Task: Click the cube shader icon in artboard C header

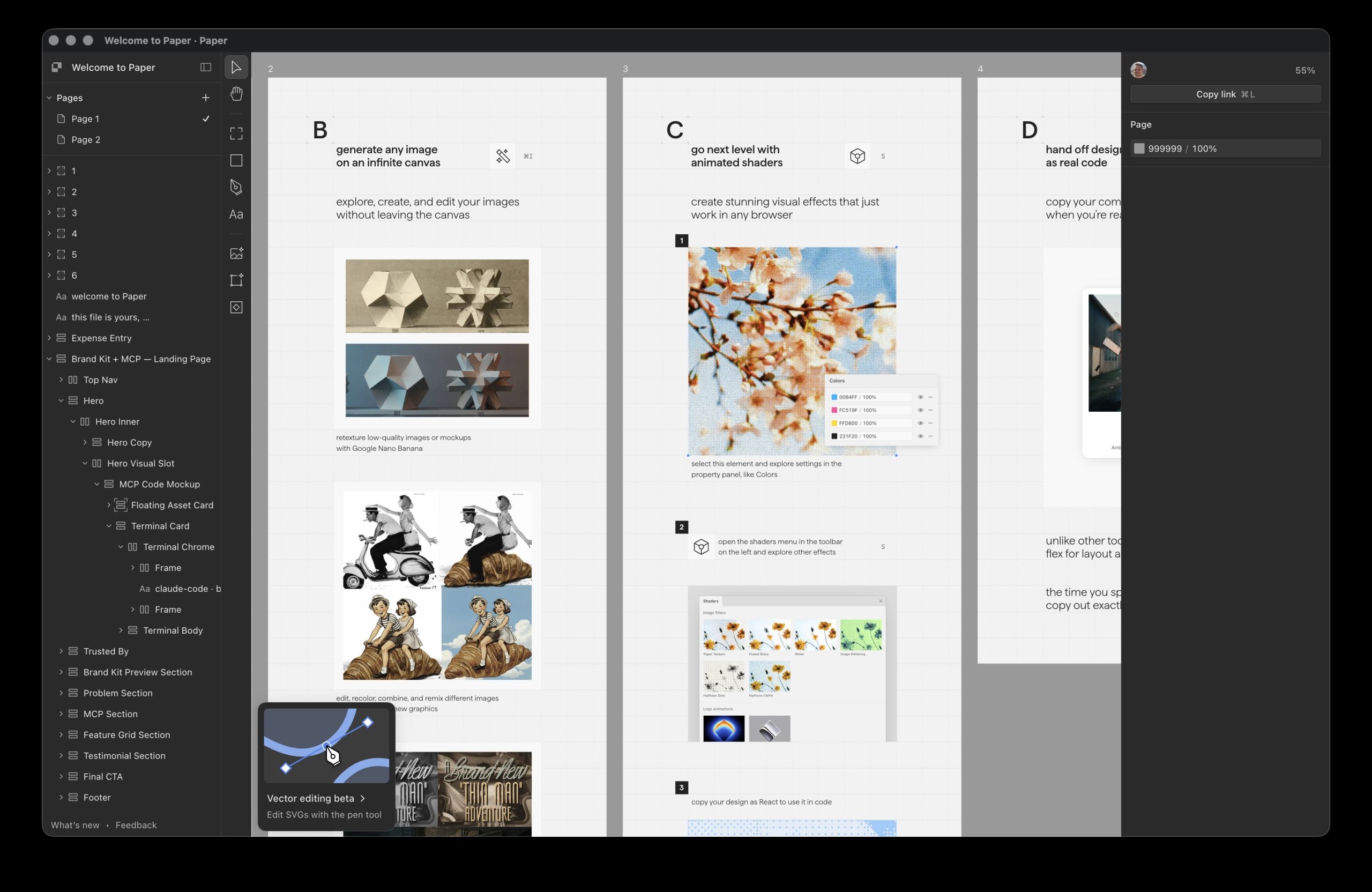Action: pos(857,155)
